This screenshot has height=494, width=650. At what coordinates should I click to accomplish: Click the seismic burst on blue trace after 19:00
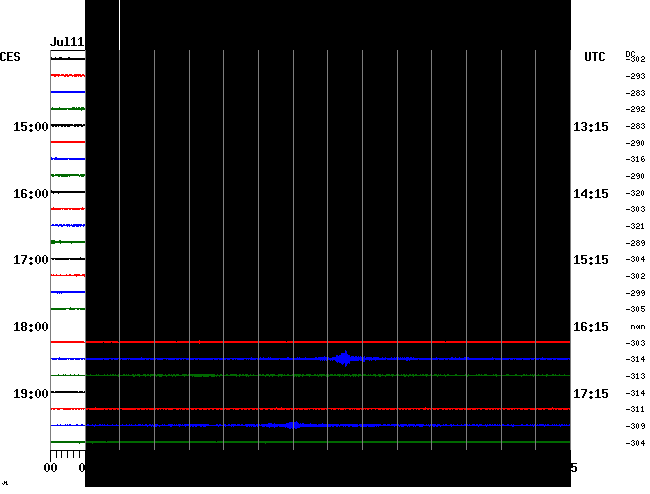293,425
